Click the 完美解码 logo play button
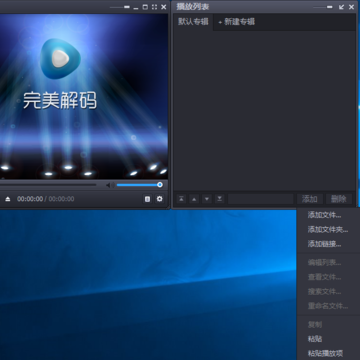The width and height of the screenshot is (360, 360). (x=60, y=59)
